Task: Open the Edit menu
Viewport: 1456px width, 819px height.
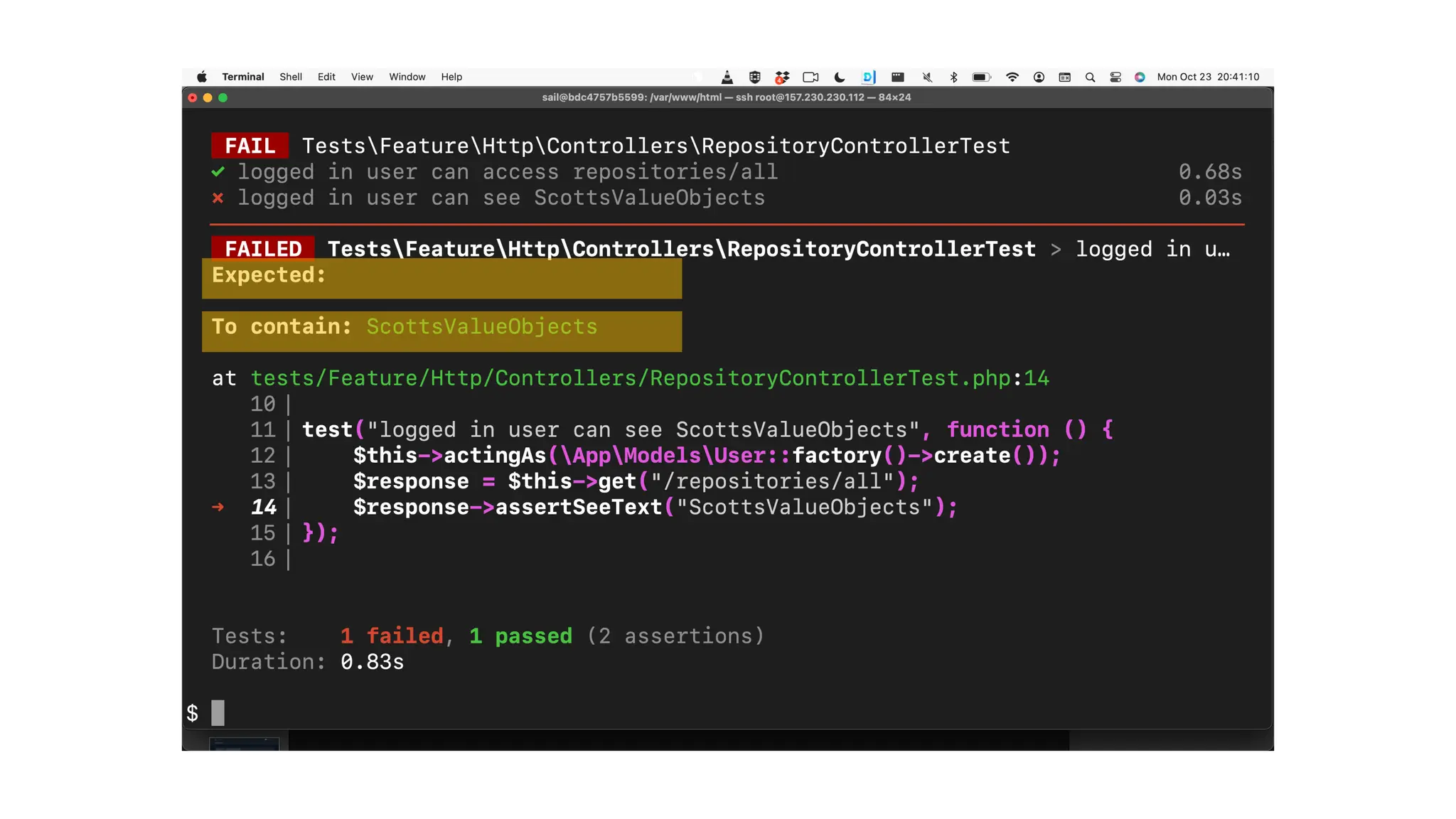Action: click(326, 77)
